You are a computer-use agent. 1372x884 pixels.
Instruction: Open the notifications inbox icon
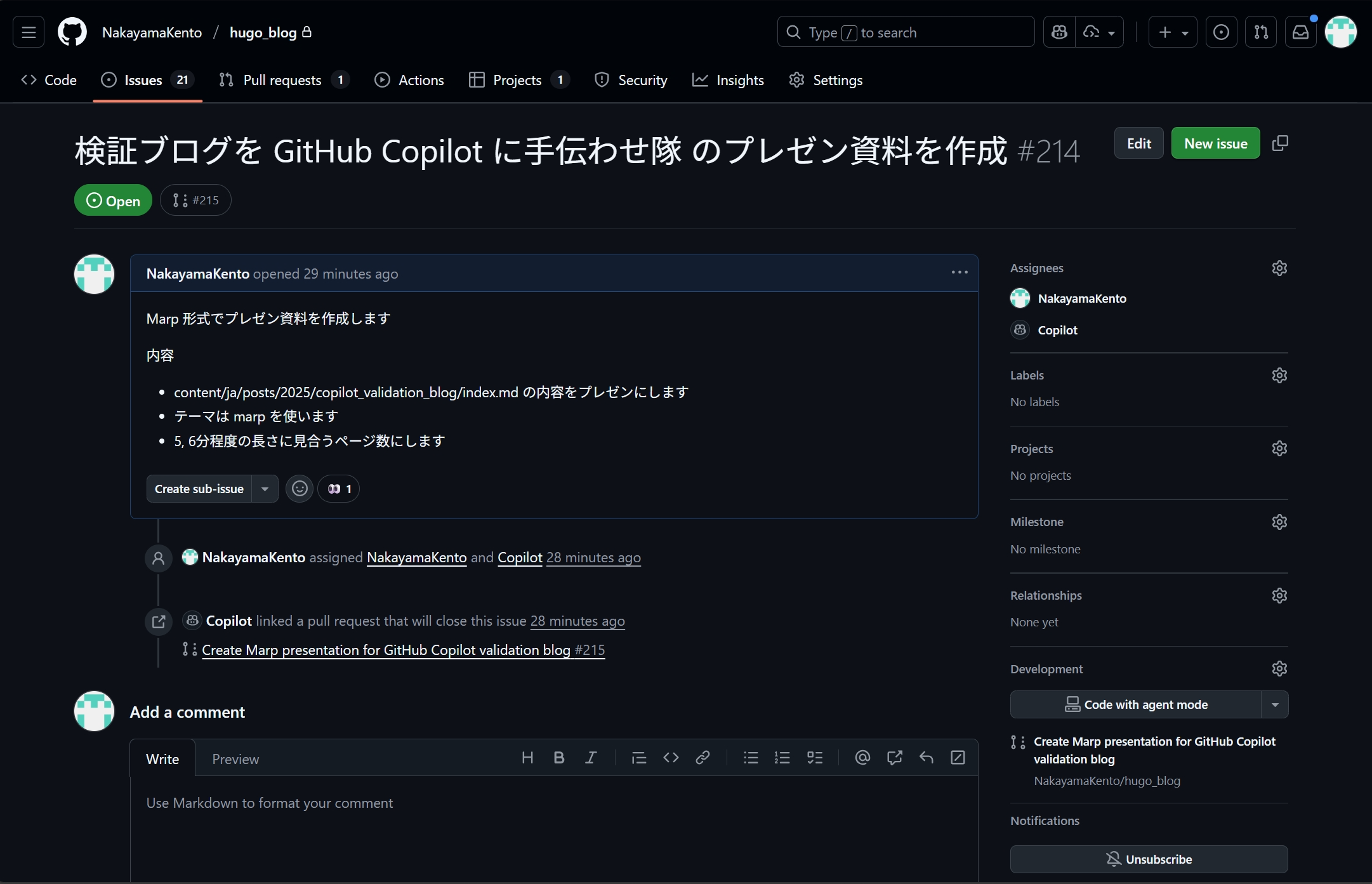[x=1300, y=32]
